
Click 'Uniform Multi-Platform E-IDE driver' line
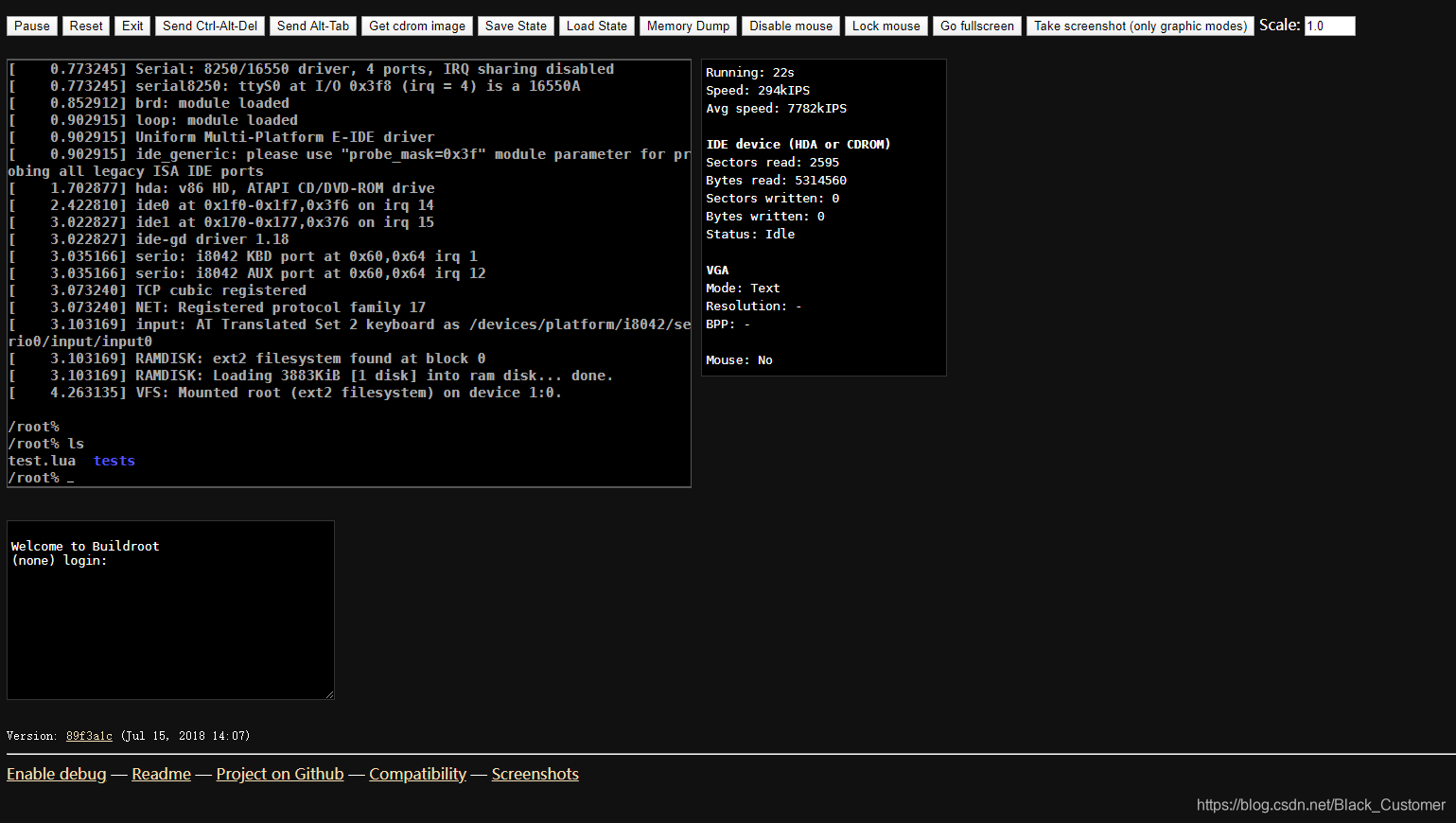(x=221, y=137)
